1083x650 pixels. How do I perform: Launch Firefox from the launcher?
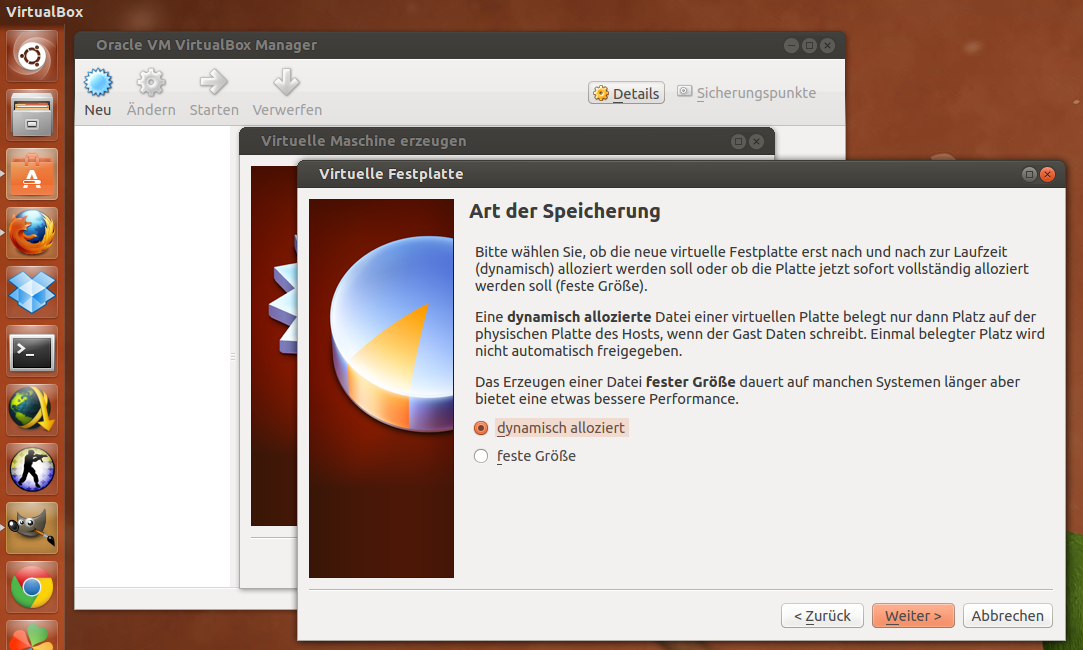(32, 233)
